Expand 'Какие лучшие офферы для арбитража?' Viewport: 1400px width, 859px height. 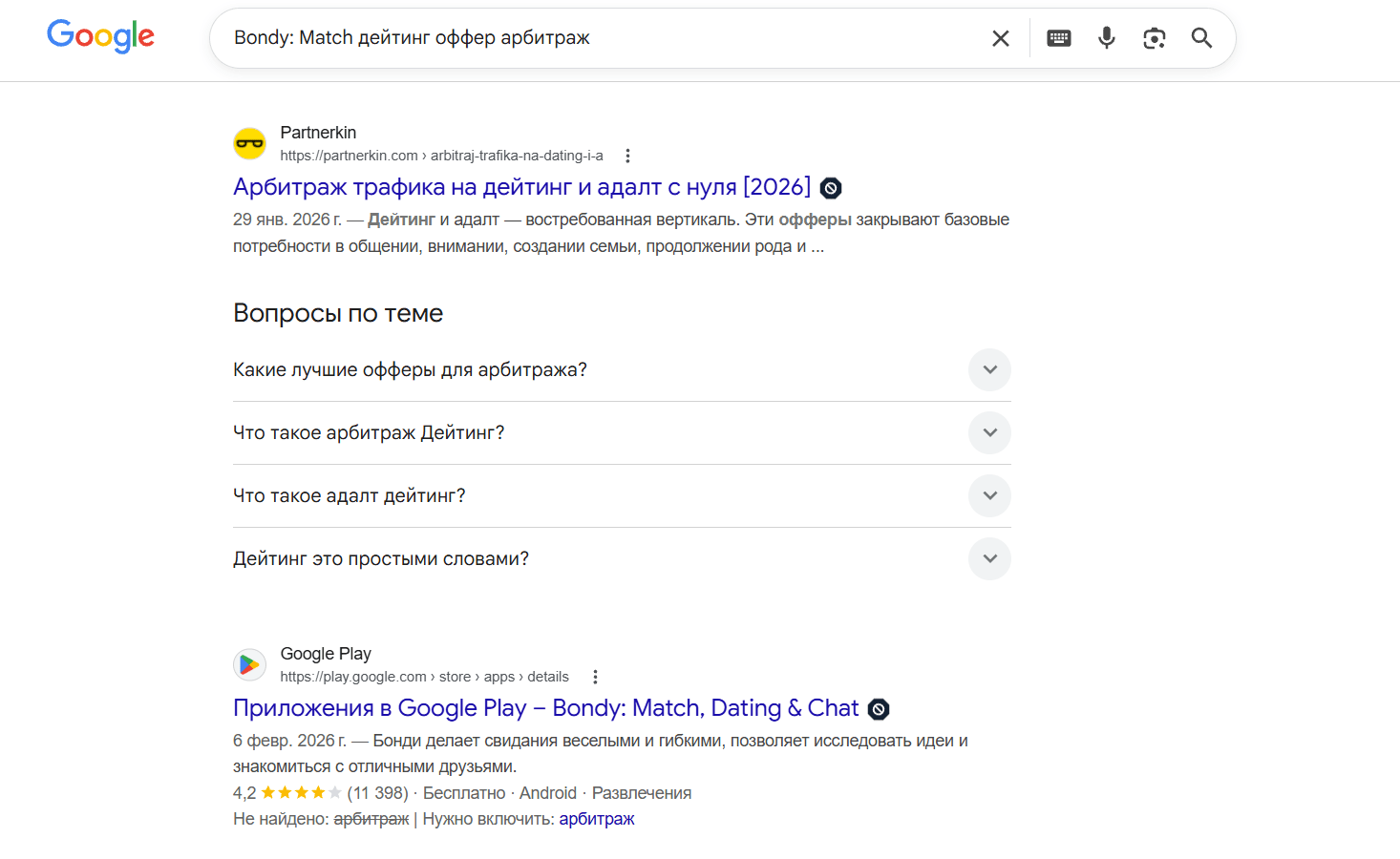pyautogui.click(x=622, y=369)
